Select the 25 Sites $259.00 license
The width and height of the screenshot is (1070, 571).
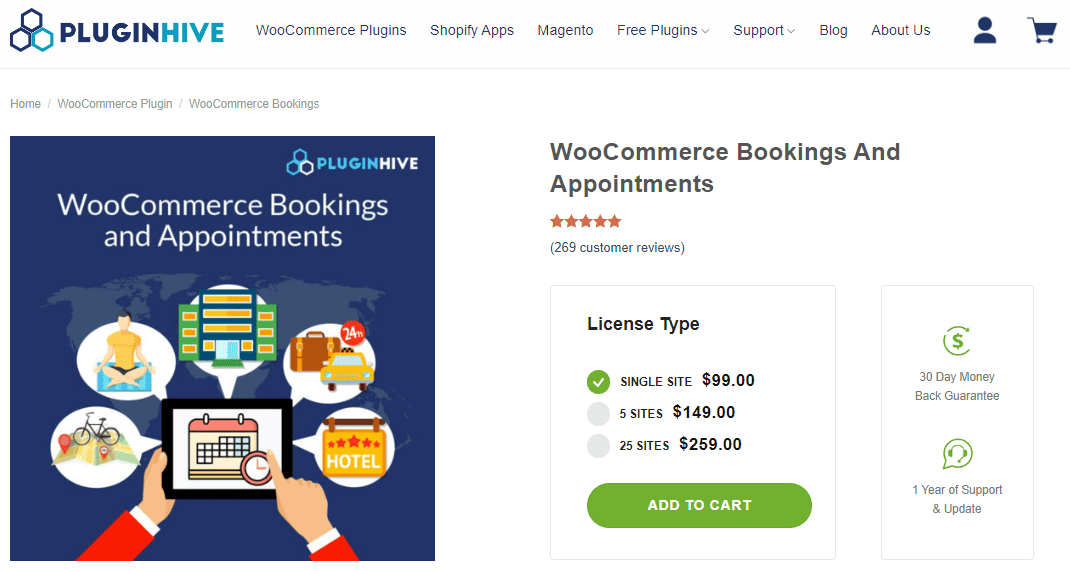[664, 445]
